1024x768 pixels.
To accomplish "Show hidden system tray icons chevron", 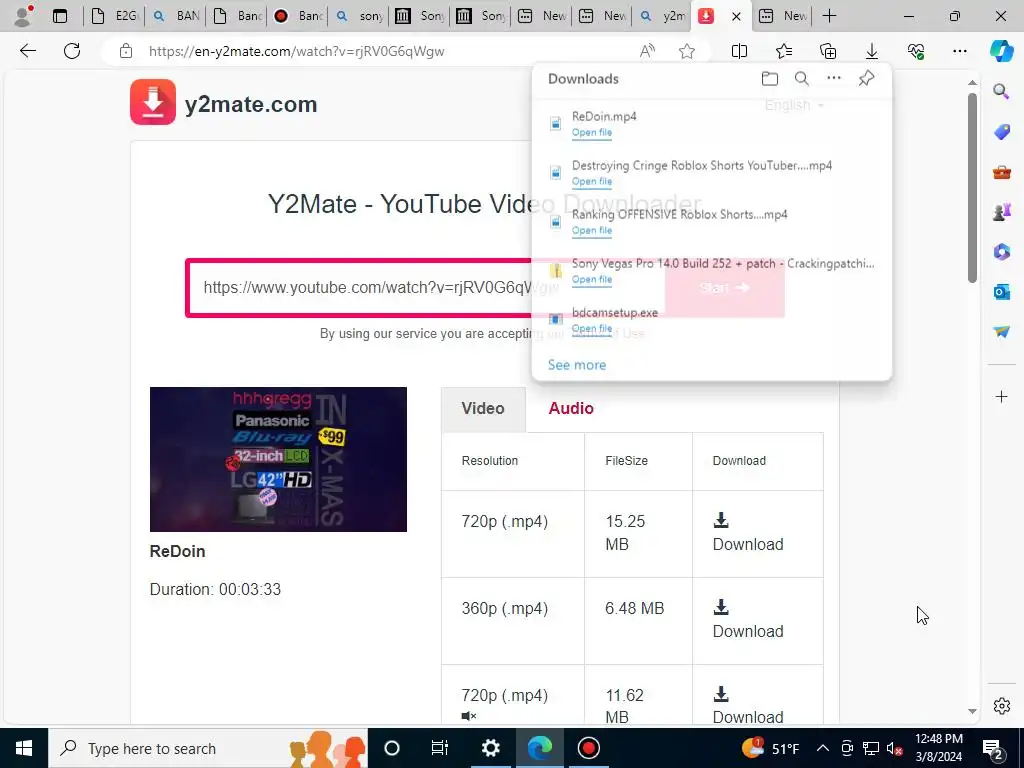I will point(823,748).
